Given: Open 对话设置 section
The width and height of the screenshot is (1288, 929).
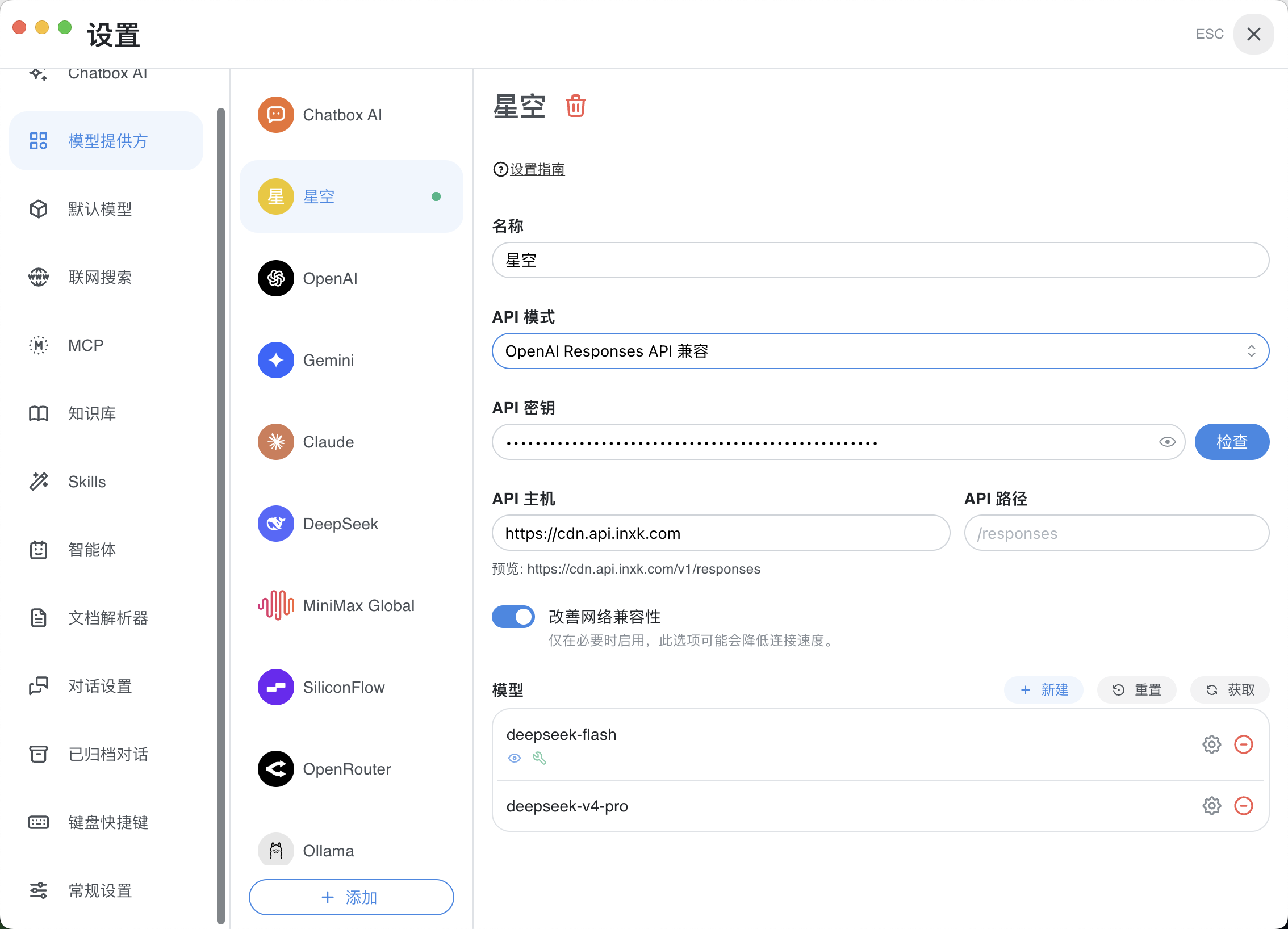Looking at the screenshot, I should (x=106, y=686).
